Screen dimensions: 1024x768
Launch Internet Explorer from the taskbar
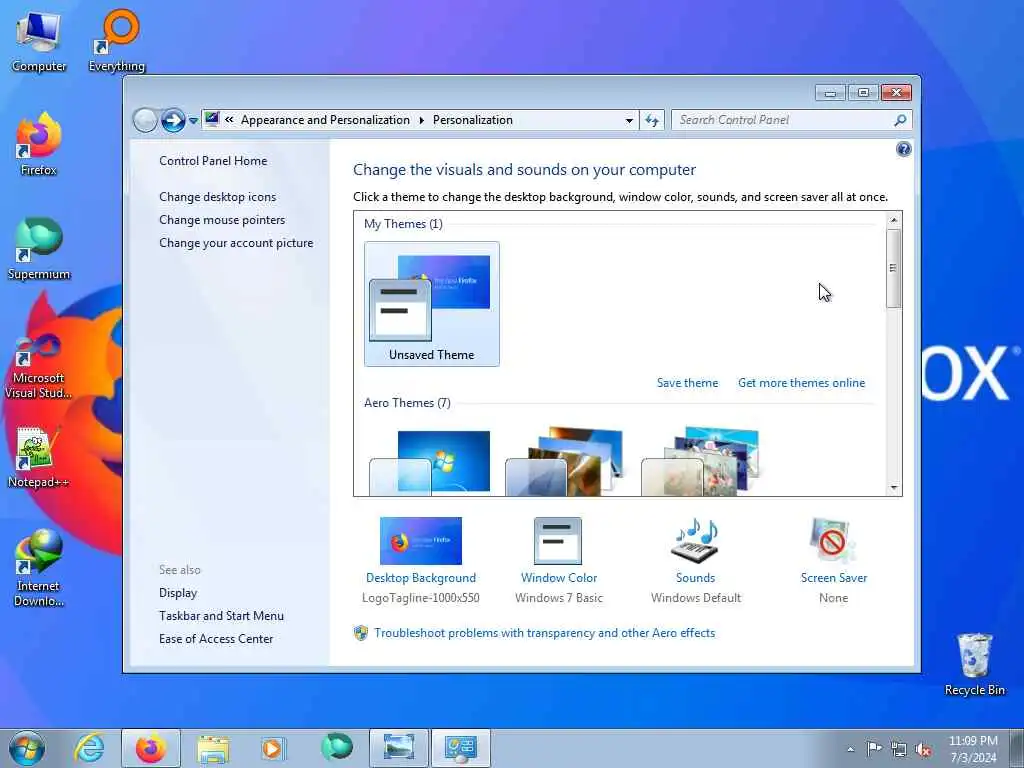point(89,748)
